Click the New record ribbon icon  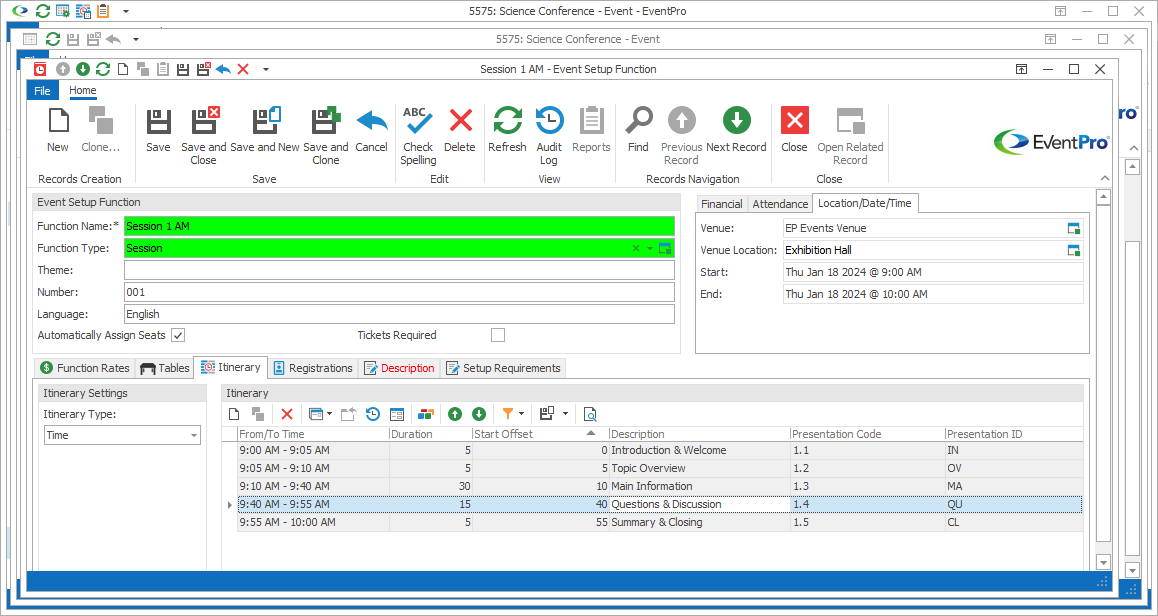click(x=58, y=129)
